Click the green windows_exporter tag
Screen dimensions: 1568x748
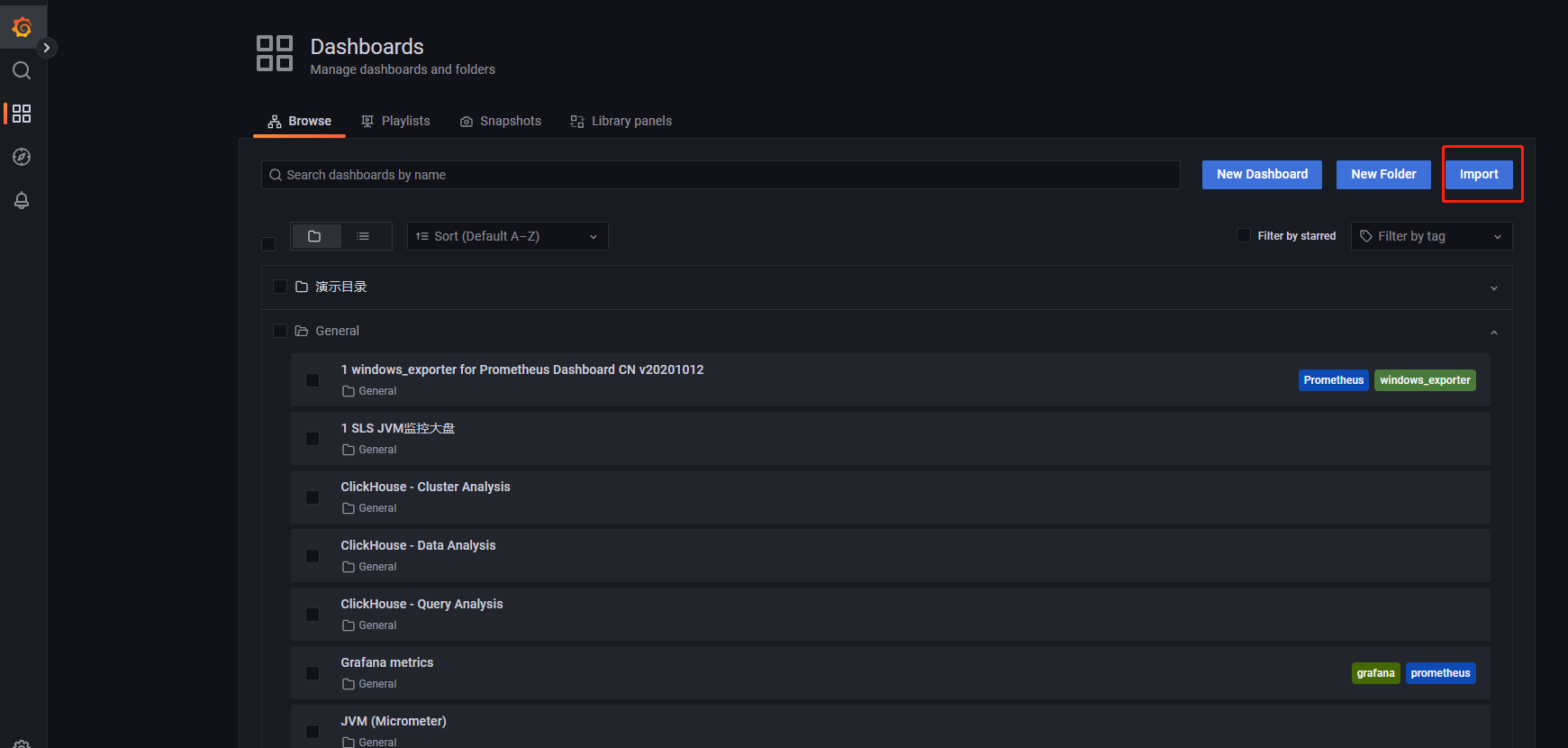point(1425,380)
